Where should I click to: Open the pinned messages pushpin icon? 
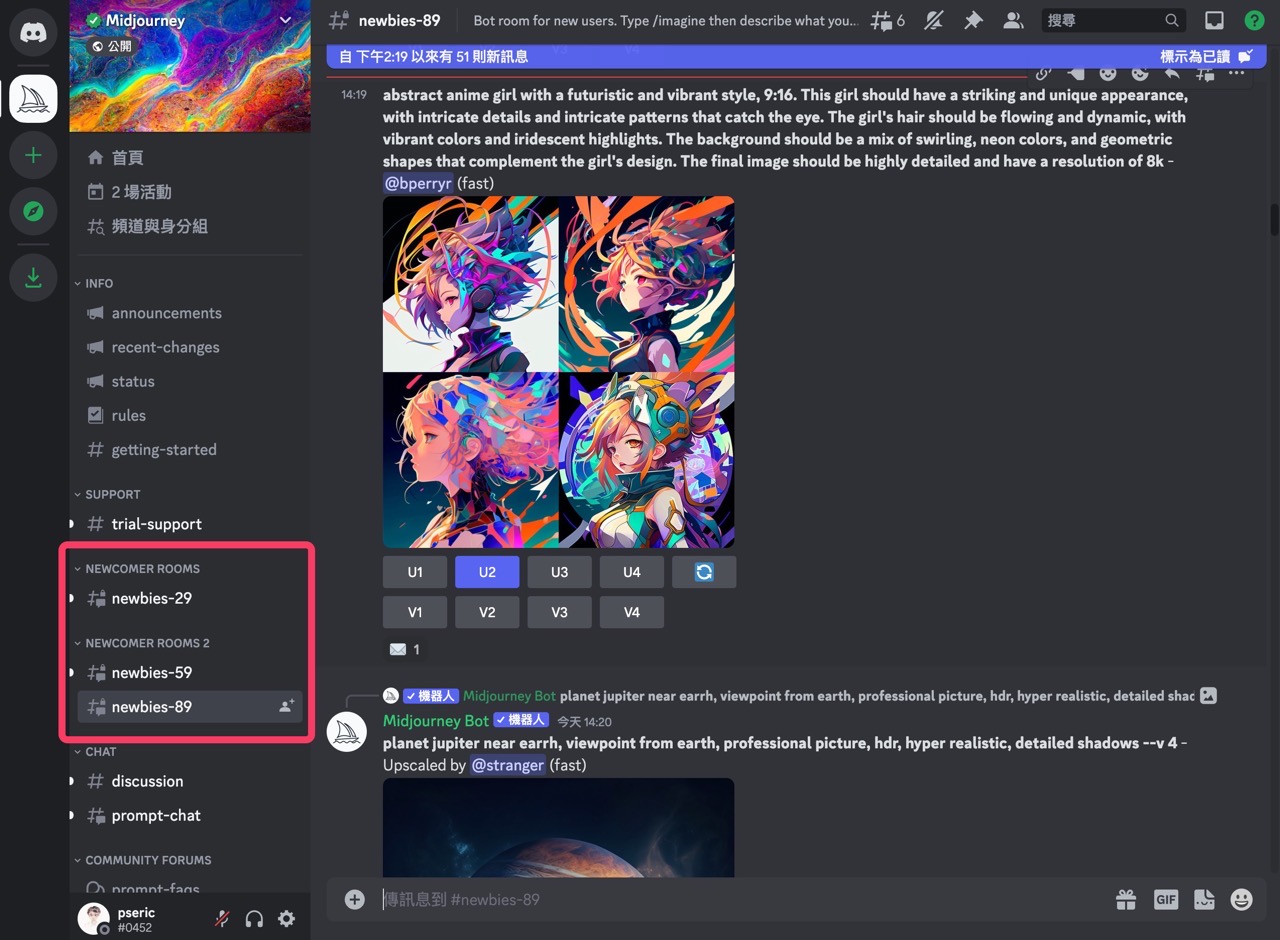click(973, 20)
